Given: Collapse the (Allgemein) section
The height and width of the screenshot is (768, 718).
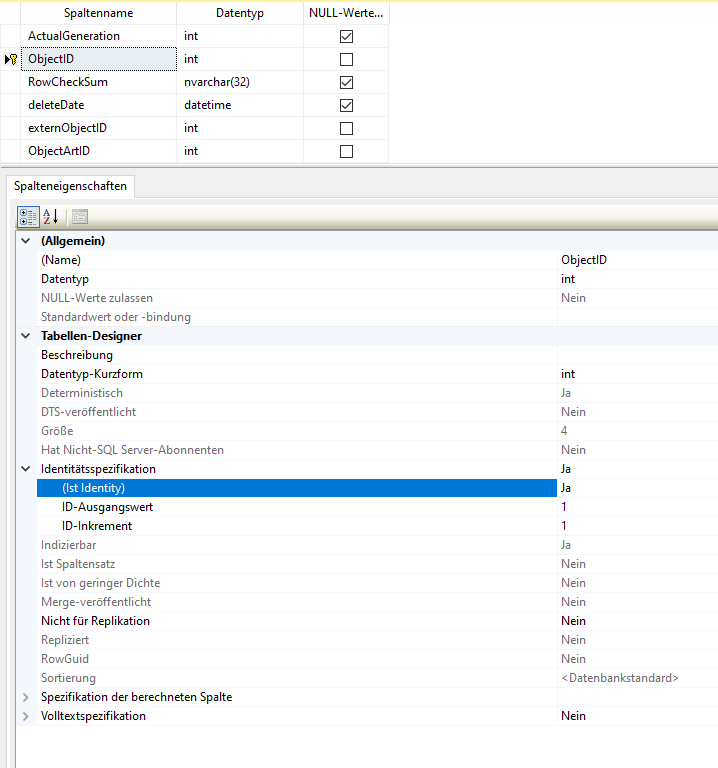Looking at the screenshot, I should [x=26, y=241].
